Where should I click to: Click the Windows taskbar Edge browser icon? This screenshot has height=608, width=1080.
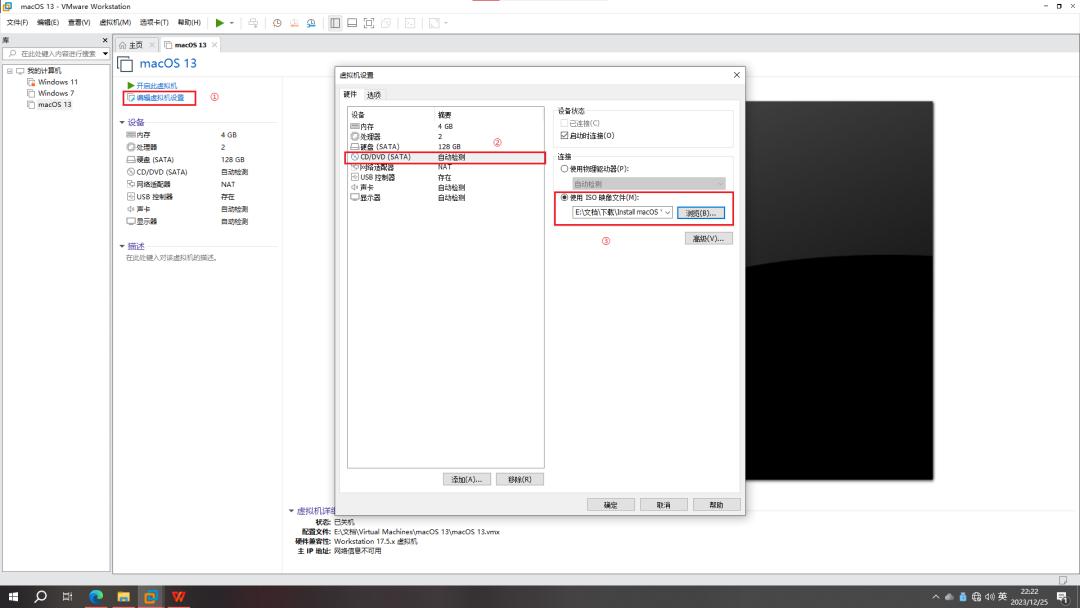click(x=96, y=597)
